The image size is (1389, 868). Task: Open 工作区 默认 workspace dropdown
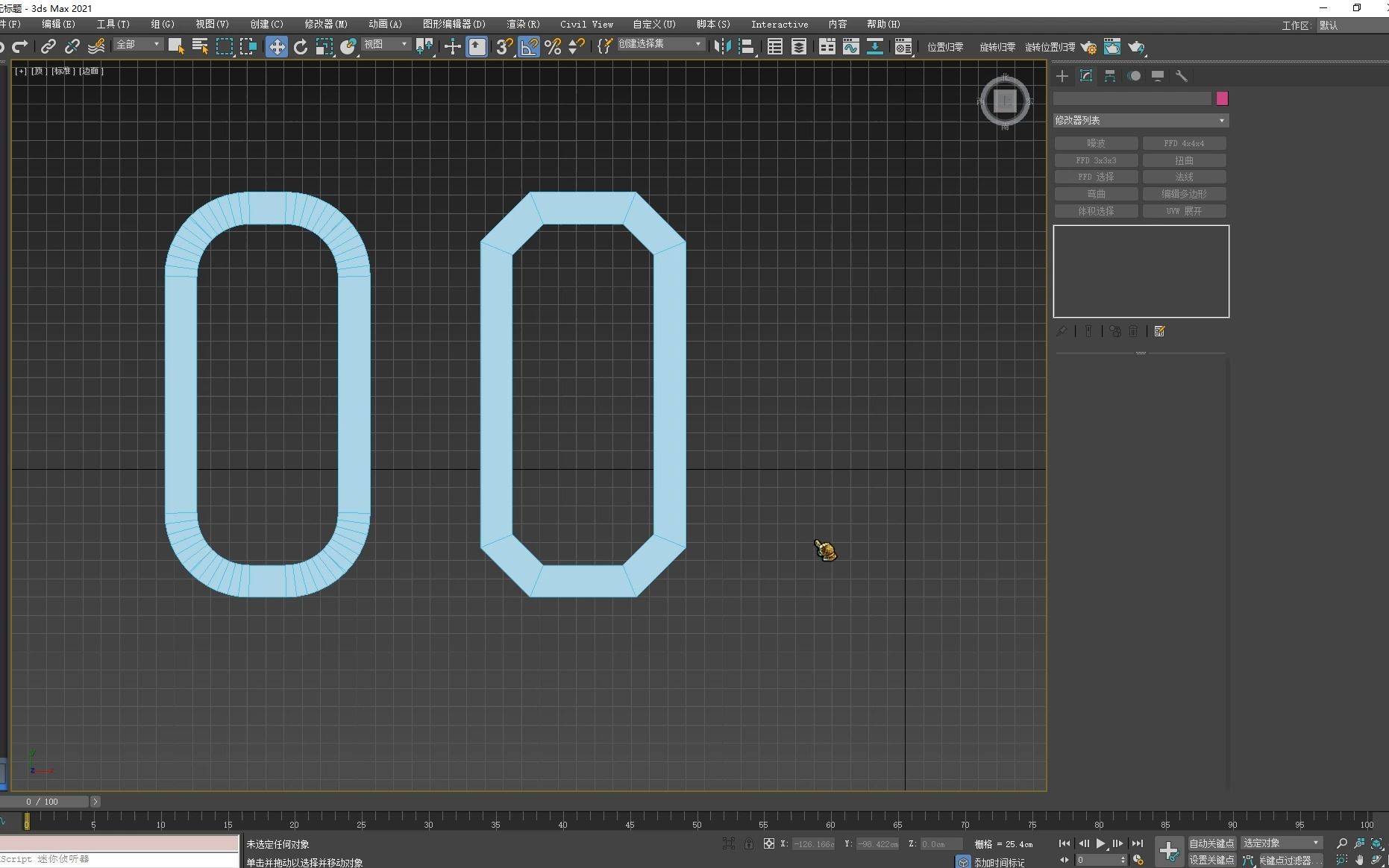(1352, 25)
